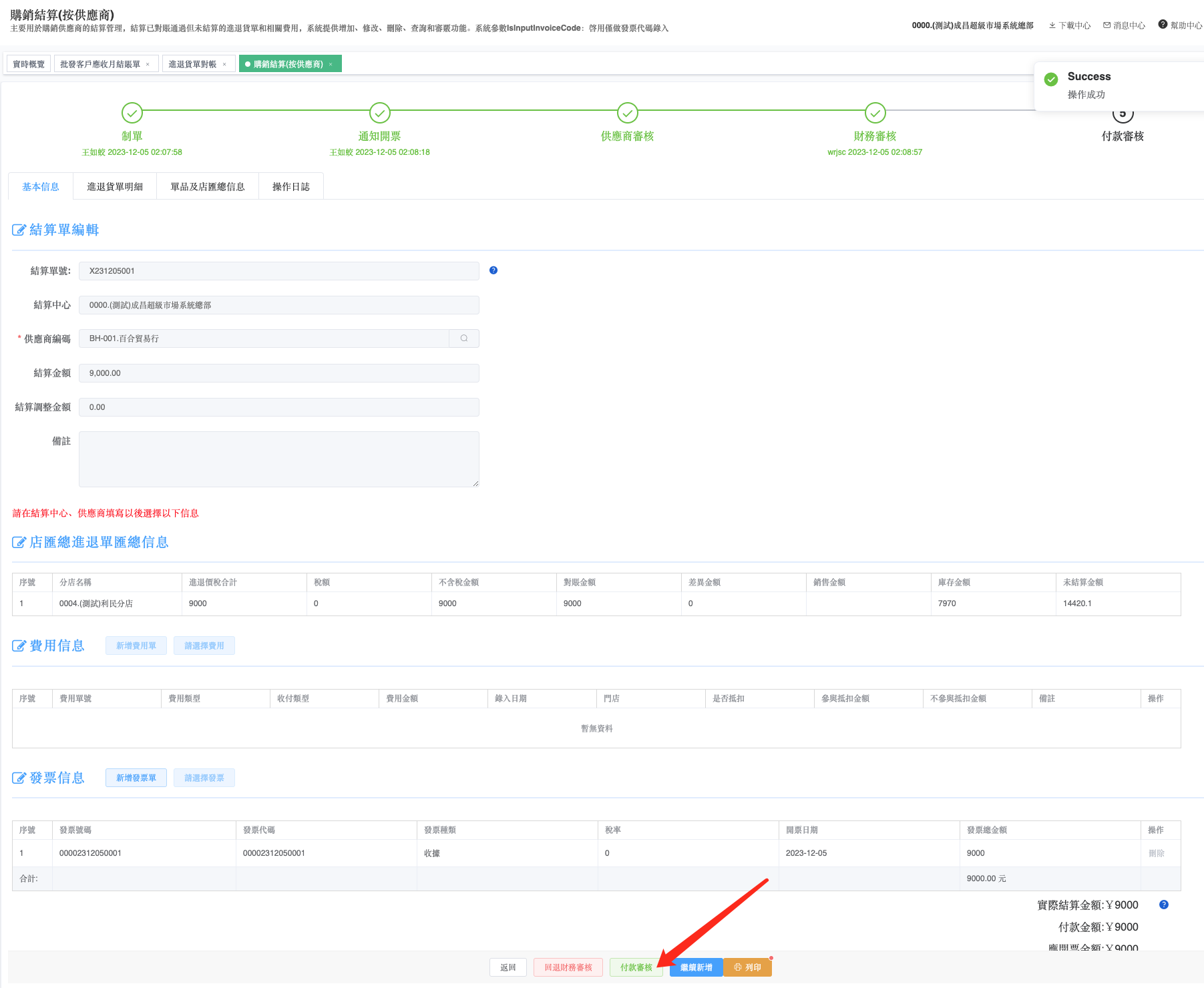Click the 財務審核 step checkmark circle

[875, 113]
